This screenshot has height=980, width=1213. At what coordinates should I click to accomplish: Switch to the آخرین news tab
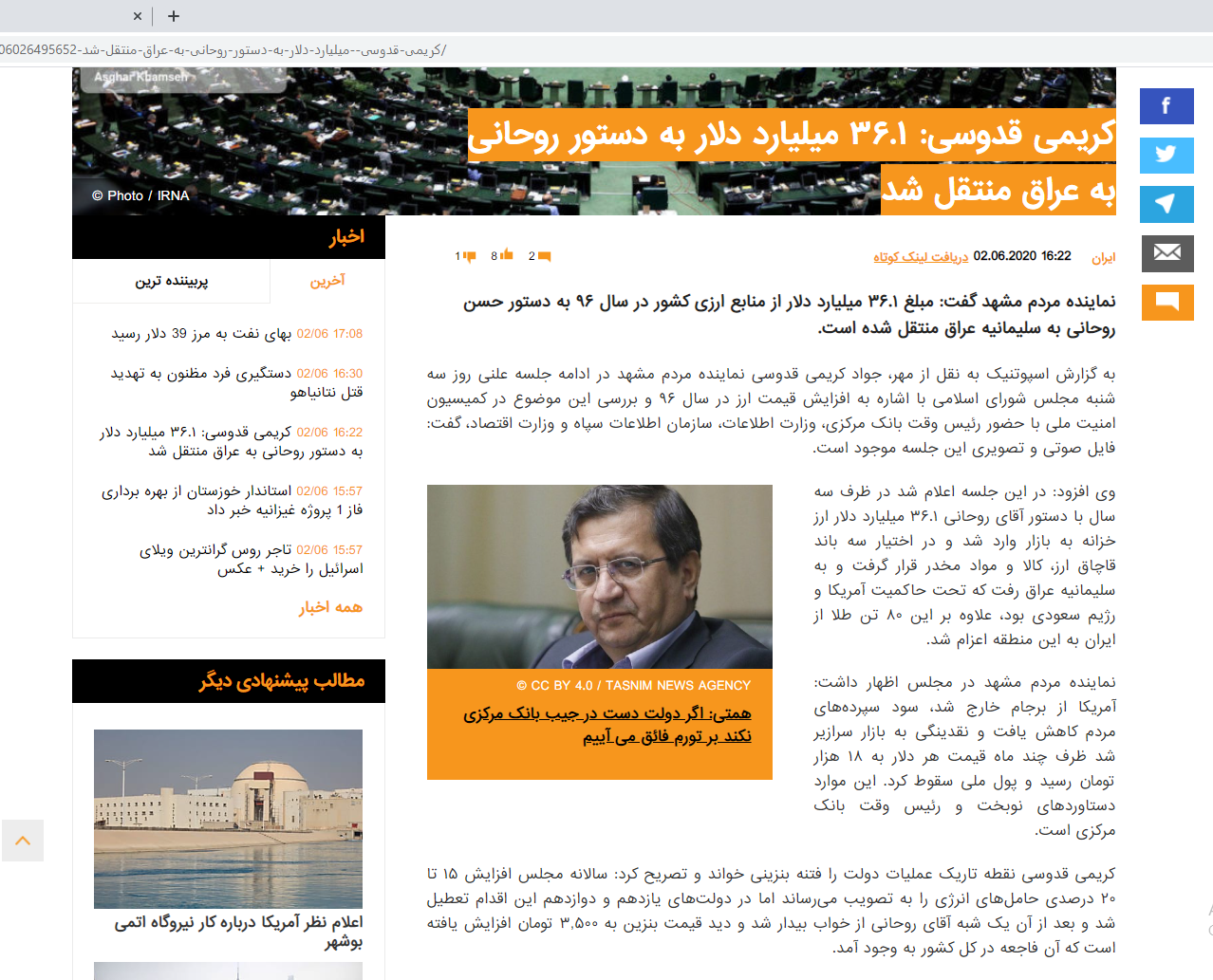[327, 281]
